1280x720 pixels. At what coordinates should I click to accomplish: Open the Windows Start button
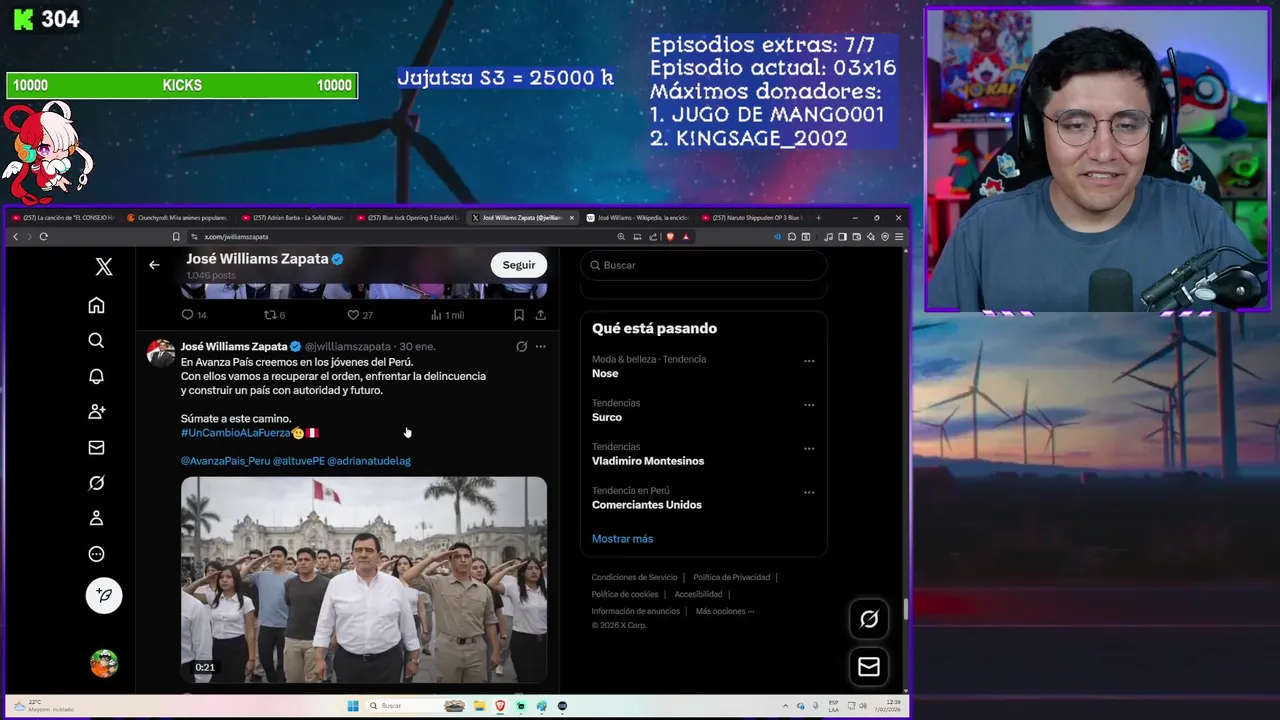(x=352, y=706)
